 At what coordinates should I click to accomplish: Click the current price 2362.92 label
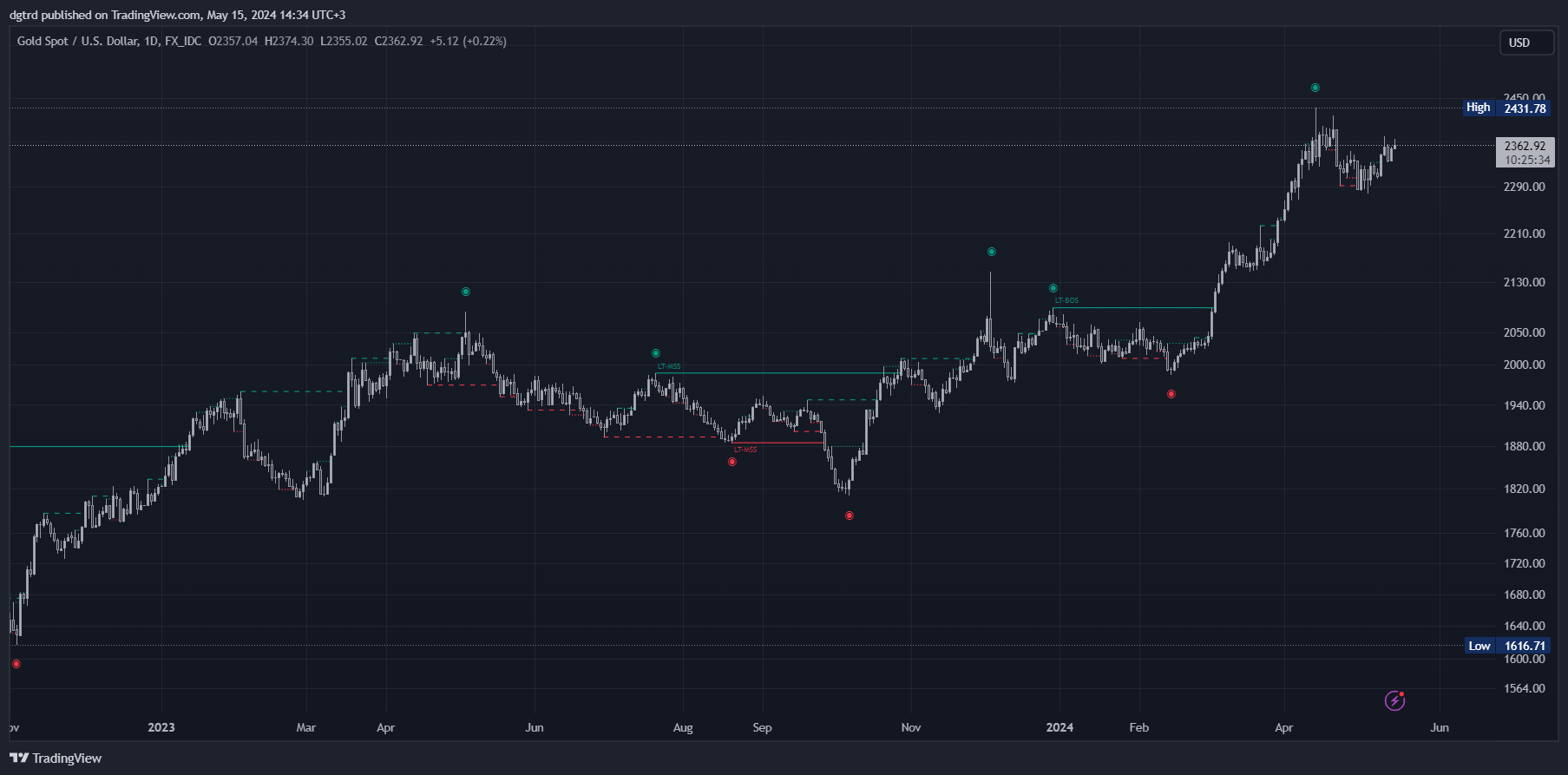[1525, 152]
